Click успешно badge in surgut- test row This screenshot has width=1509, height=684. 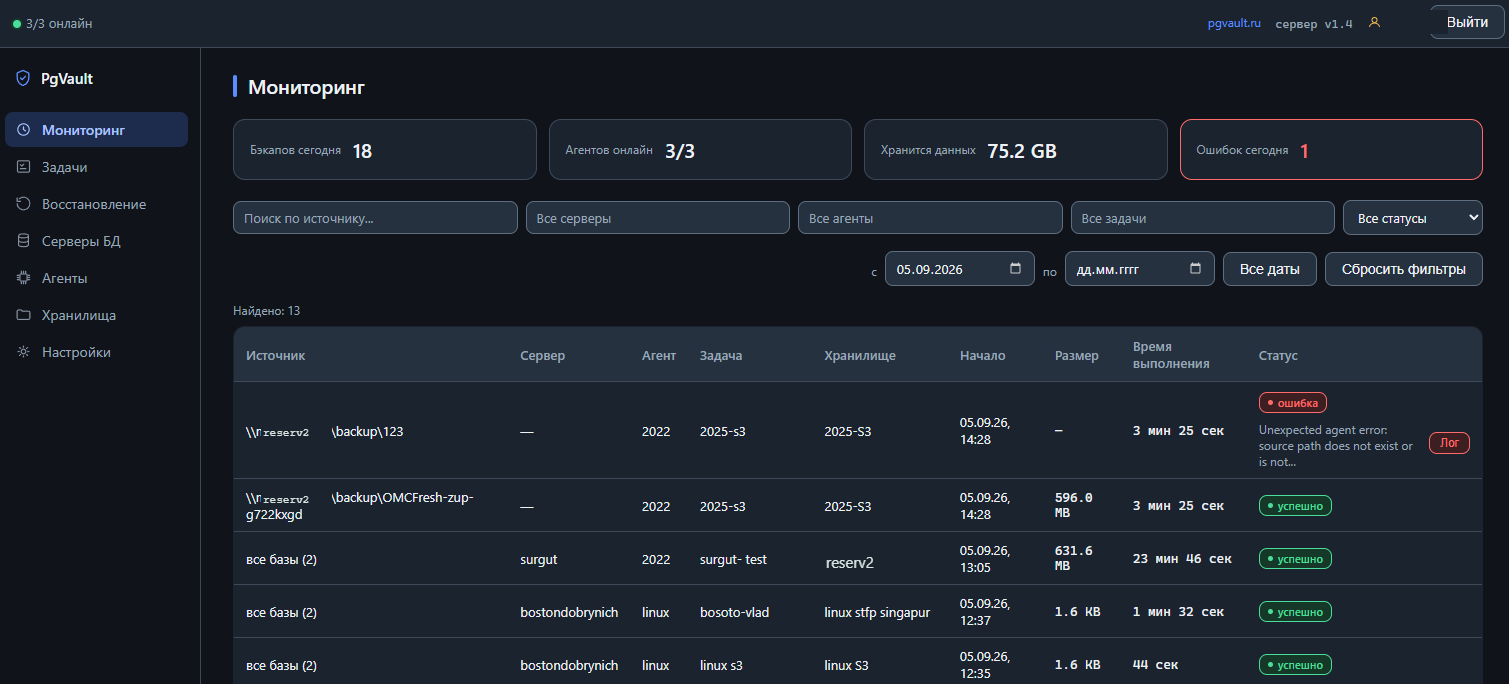tap(1295, 559)
